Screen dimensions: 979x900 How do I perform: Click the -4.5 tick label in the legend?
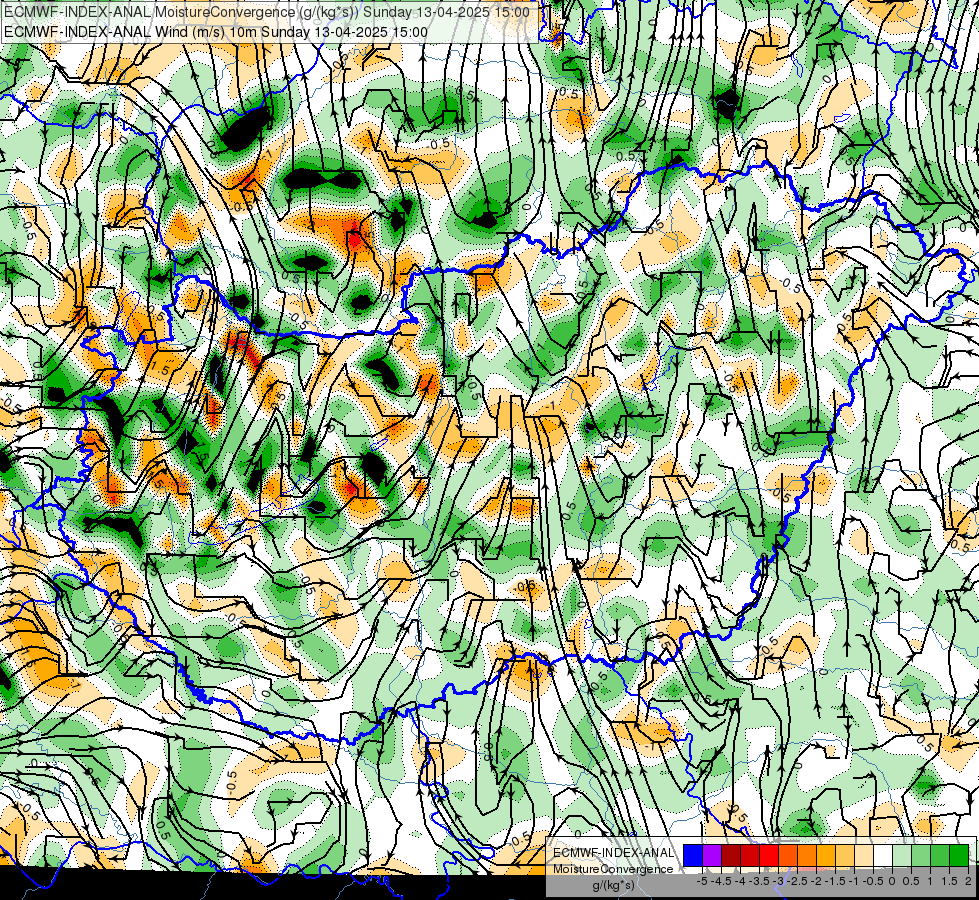coord(721,881)
